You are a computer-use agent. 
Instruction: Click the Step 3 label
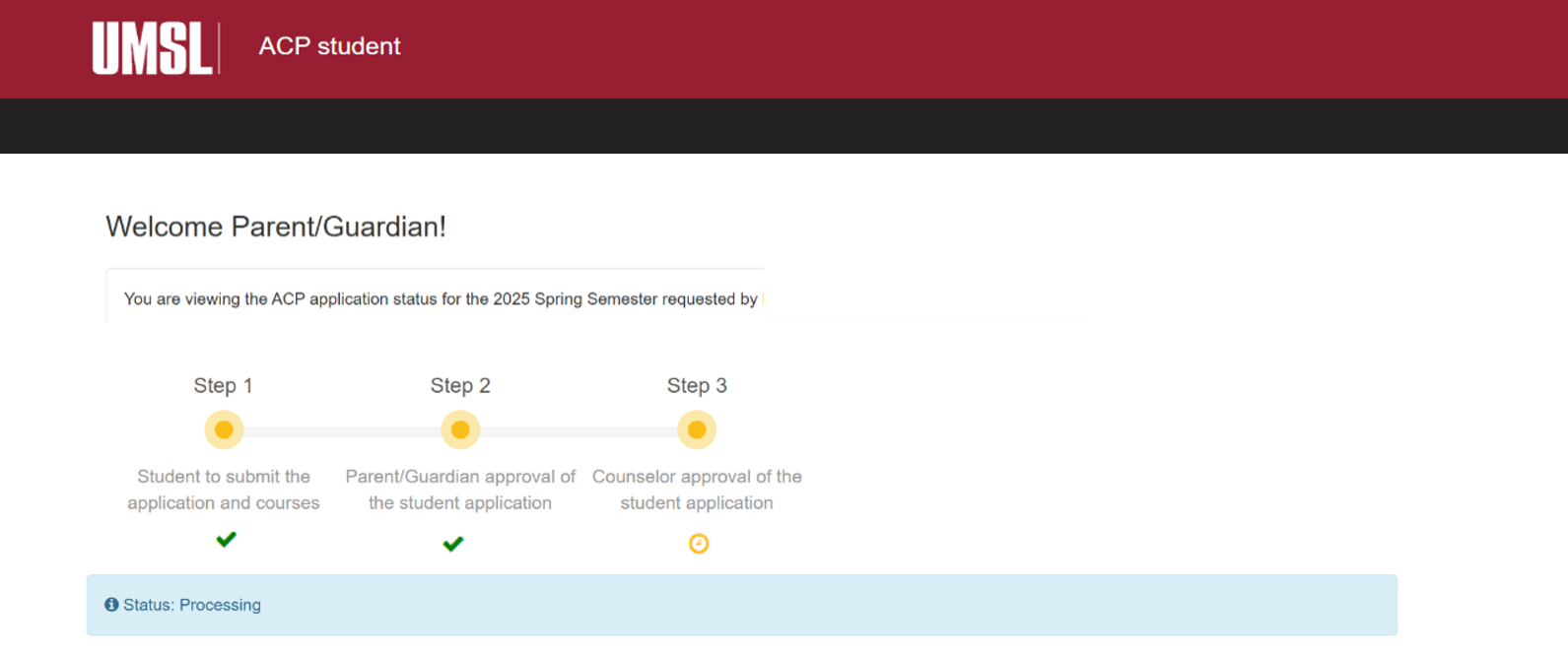coord(697,385)
